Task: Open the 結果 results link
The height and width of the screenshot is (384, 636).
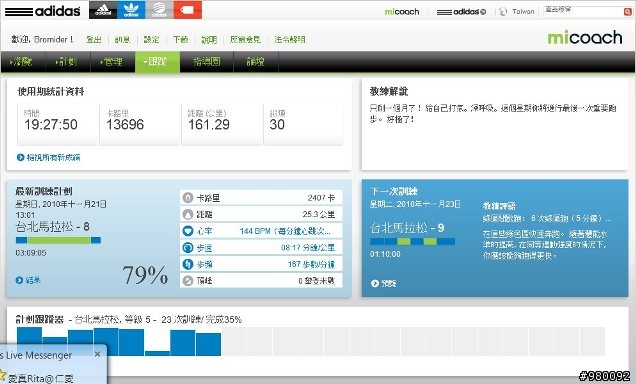Action: [33, 280]
